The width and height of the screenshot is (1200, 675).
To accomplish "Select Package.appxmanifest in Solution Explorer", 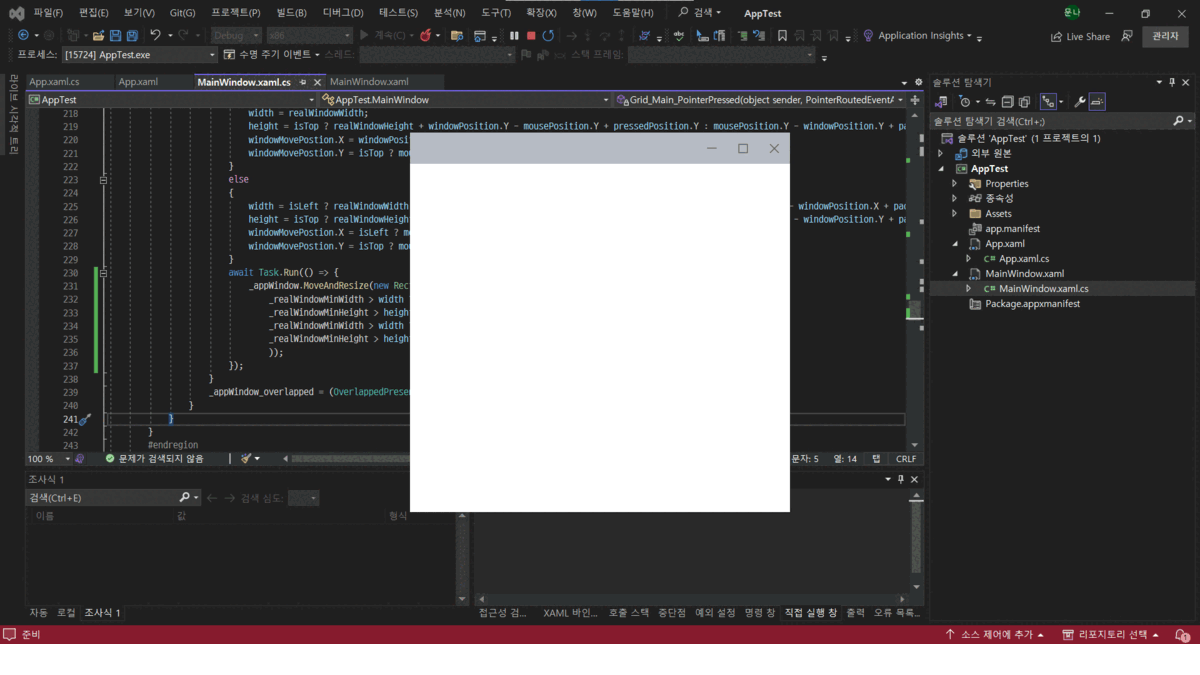I will pos(1032,304).
